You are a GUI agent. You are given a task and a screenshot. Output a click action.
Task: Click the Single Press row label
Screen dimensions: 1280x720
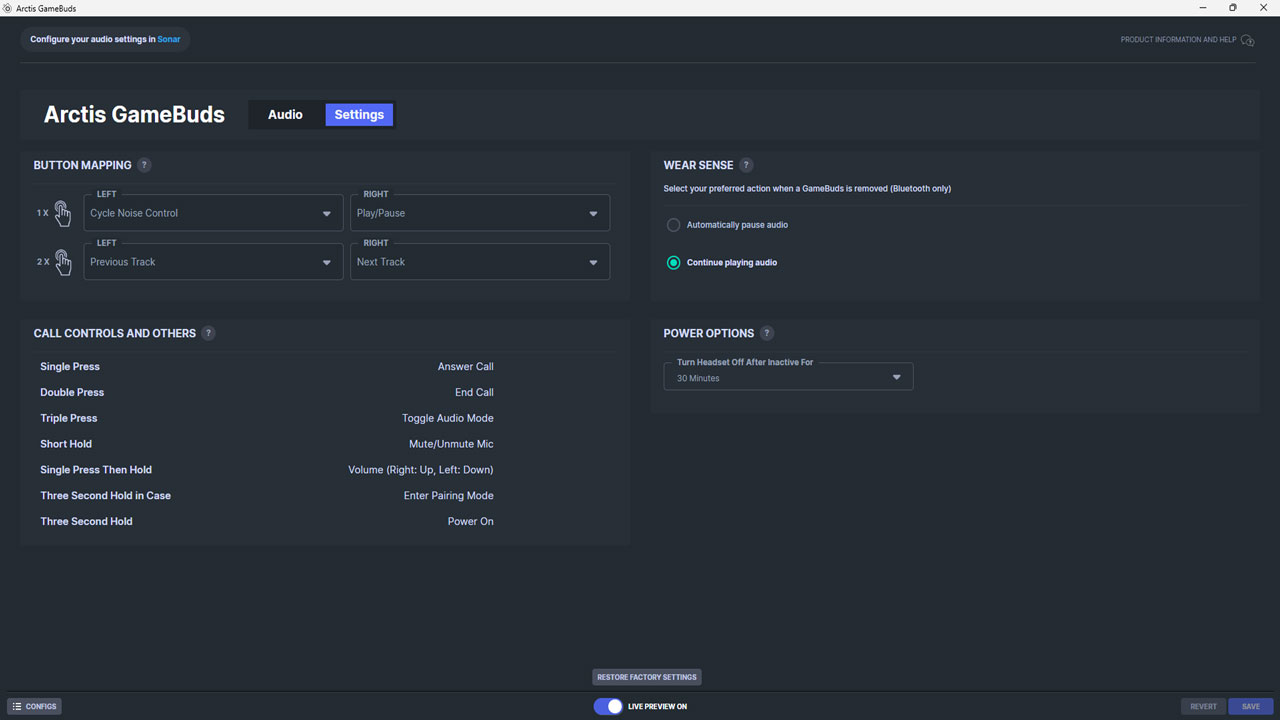click(70, 367)
